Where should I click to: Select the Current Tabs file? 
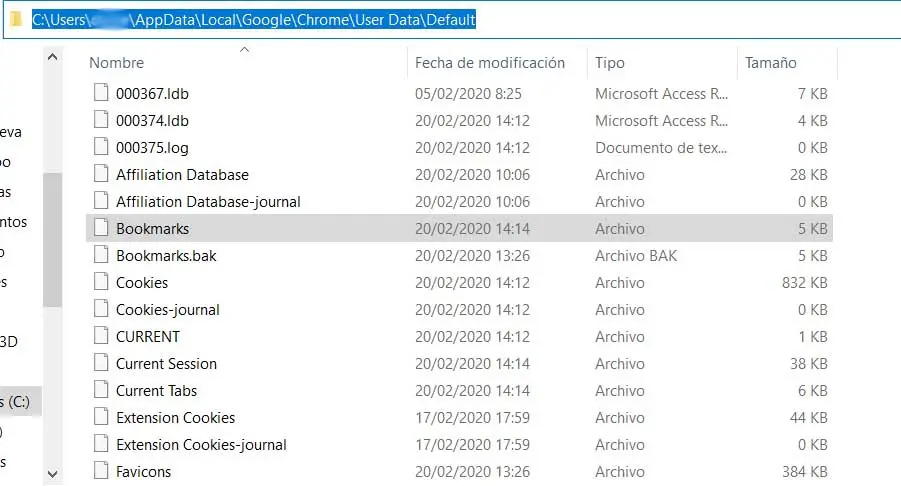(156, 390)
